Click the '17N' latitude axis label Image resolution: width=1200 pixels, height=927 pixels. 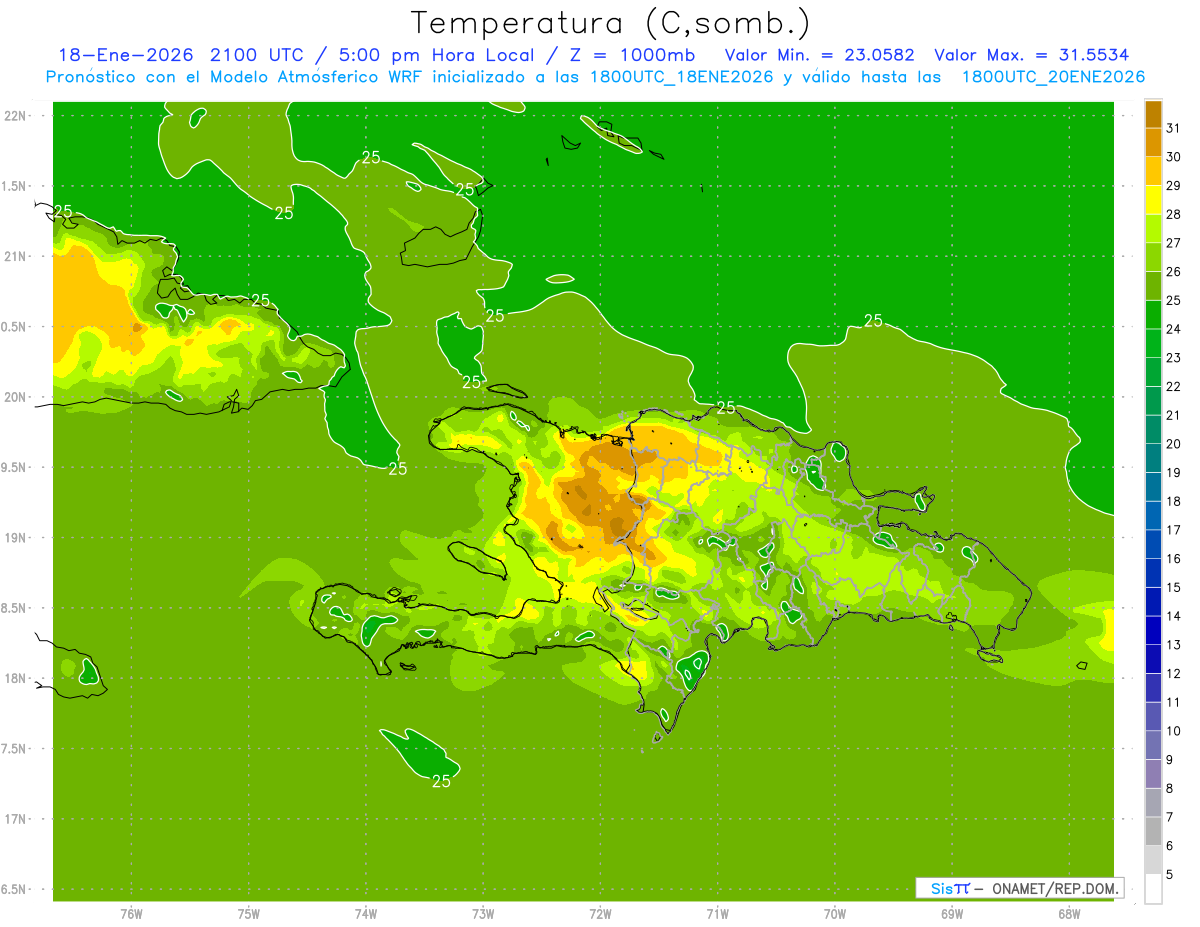[16, 819]
